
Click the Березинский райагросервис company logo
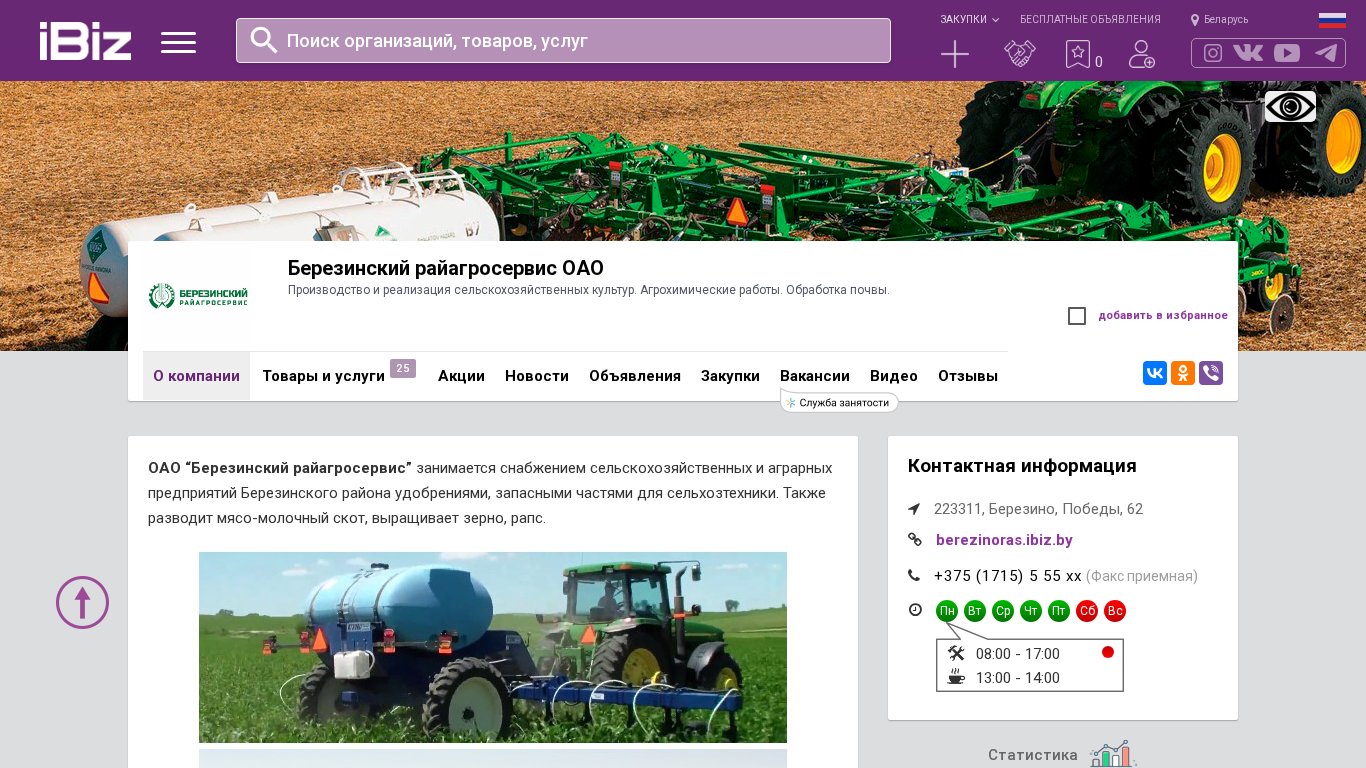197,296
